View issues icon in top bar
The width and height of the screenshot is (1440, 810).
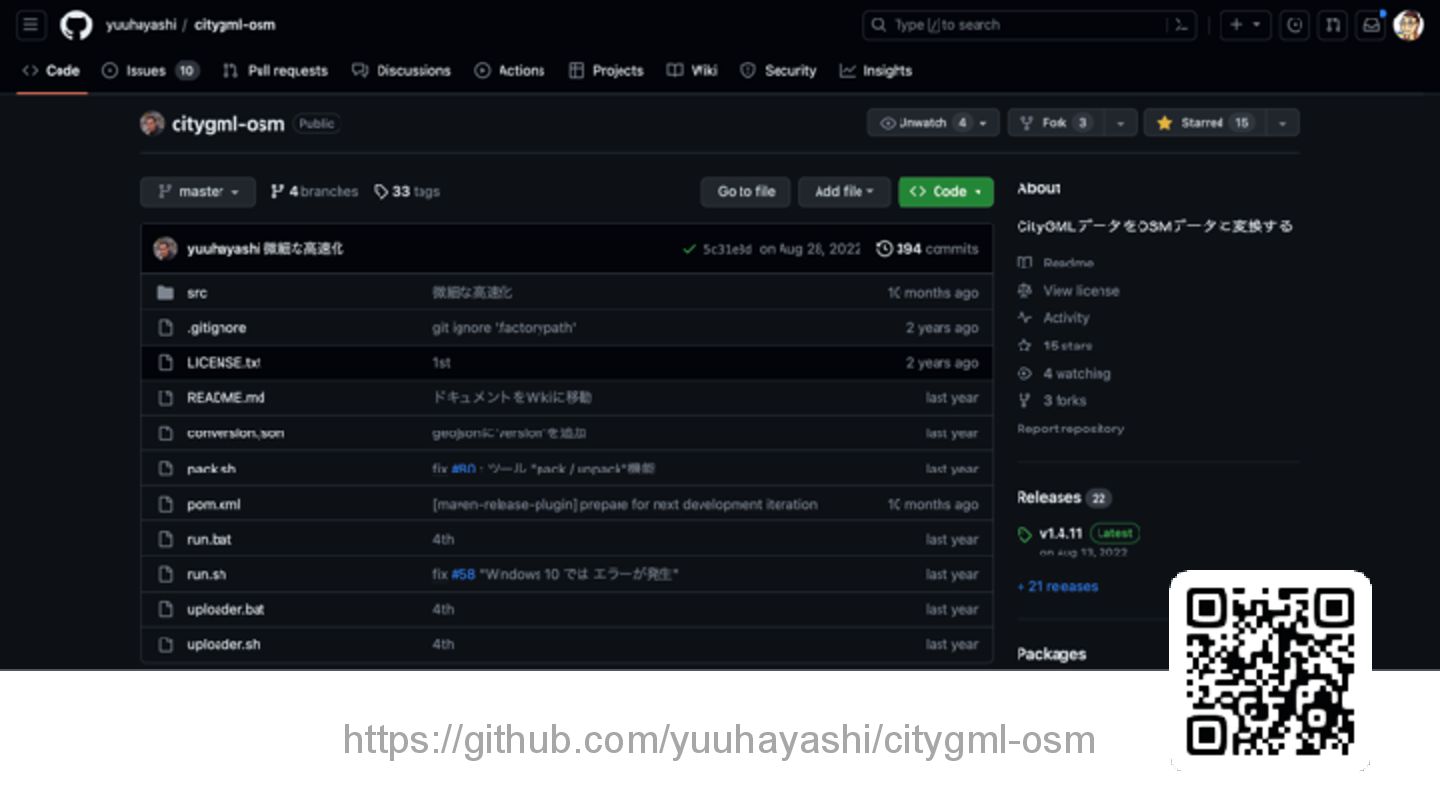click(1295, 25)
